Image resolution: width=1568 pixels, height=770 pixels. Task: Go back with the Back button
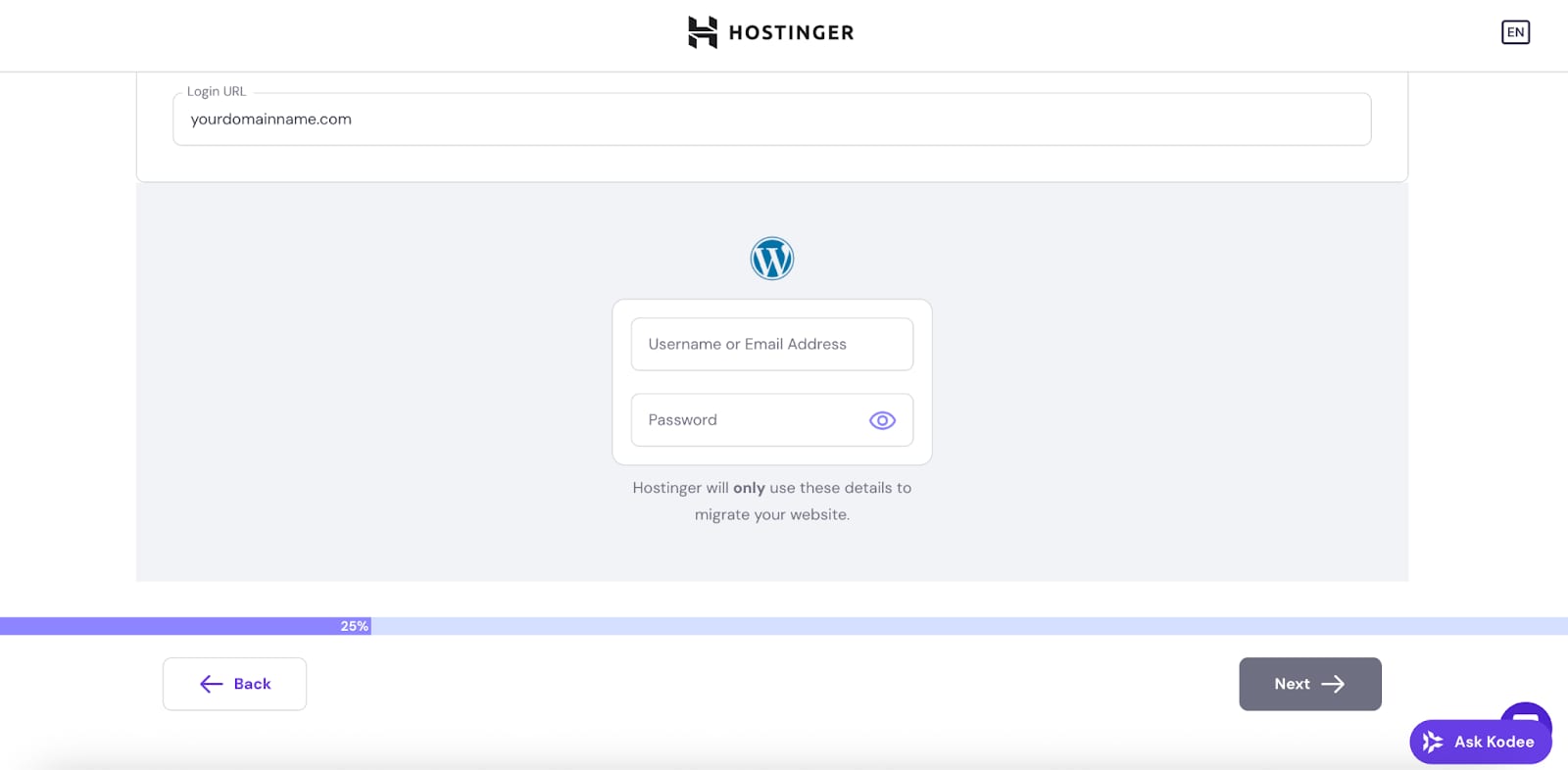[x=234, y=684]
